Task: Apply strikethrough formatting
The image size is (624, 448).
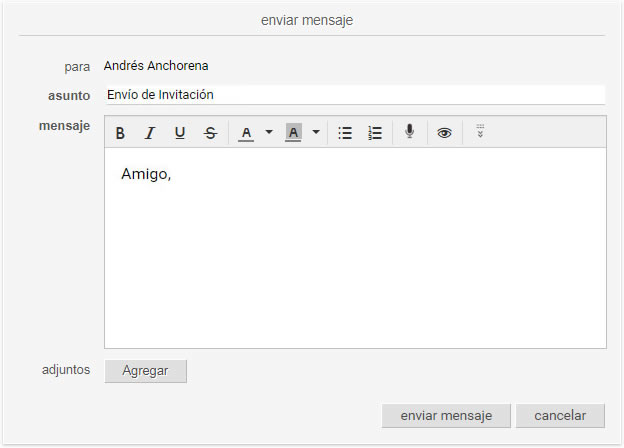Action: click(210, 132)
